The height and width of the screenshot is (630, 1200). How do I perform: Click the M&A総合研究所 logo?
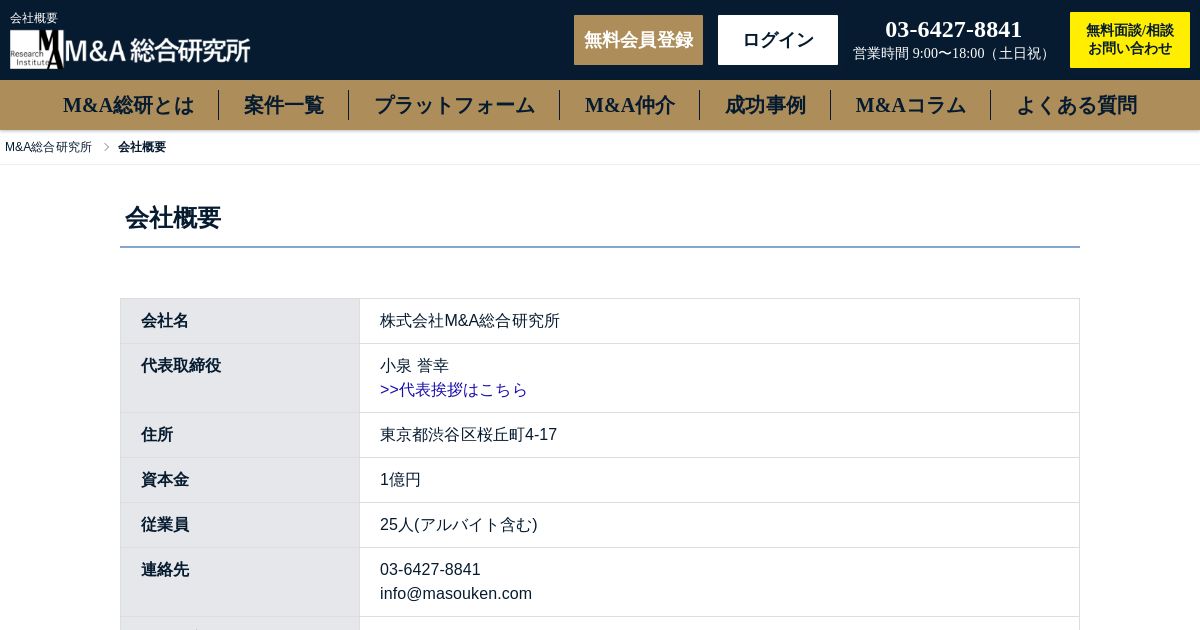pos(130,49)
